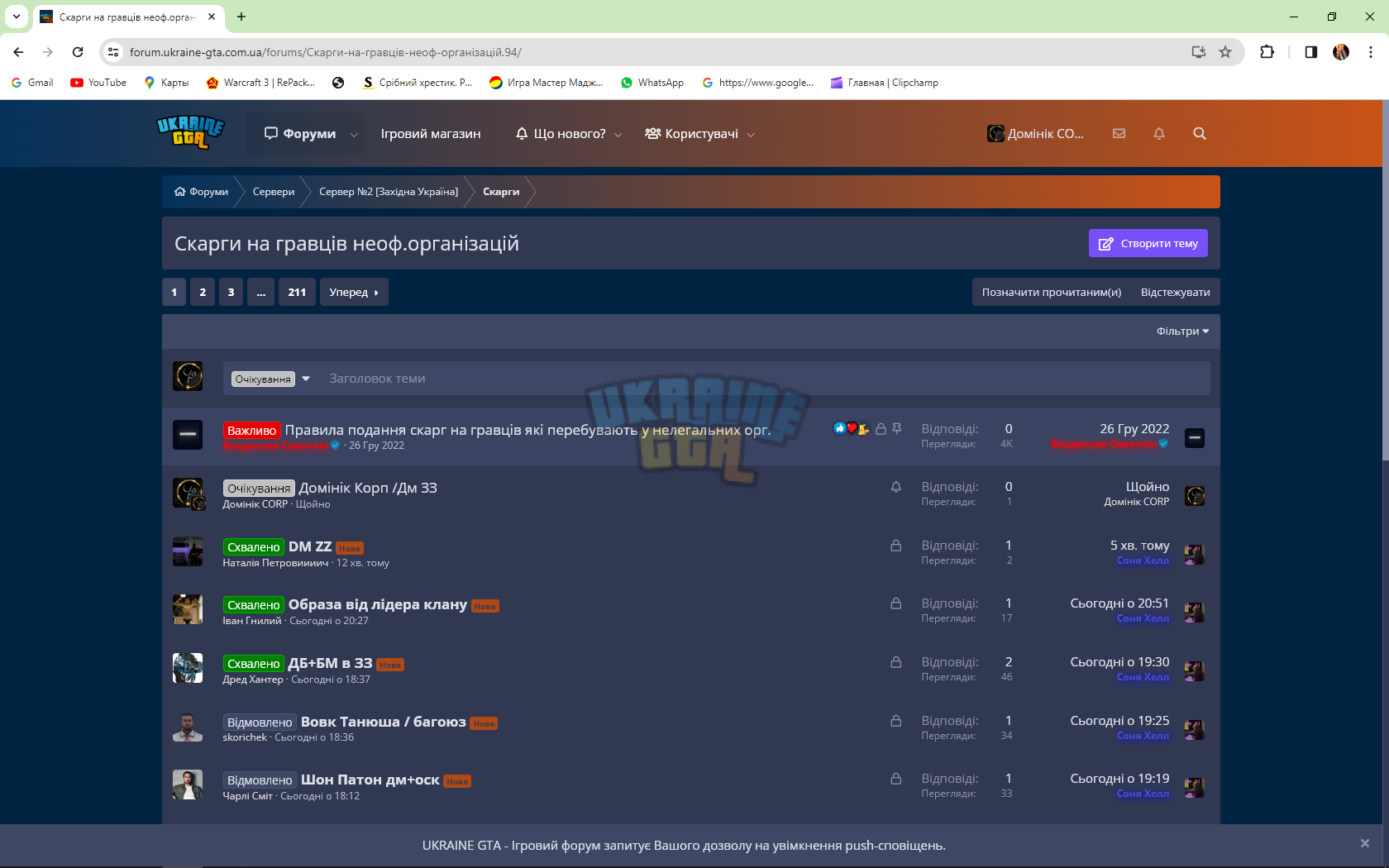Open the Очікування prefix dropdown arrow
The image size is (1389, 868).
point(306,379)
